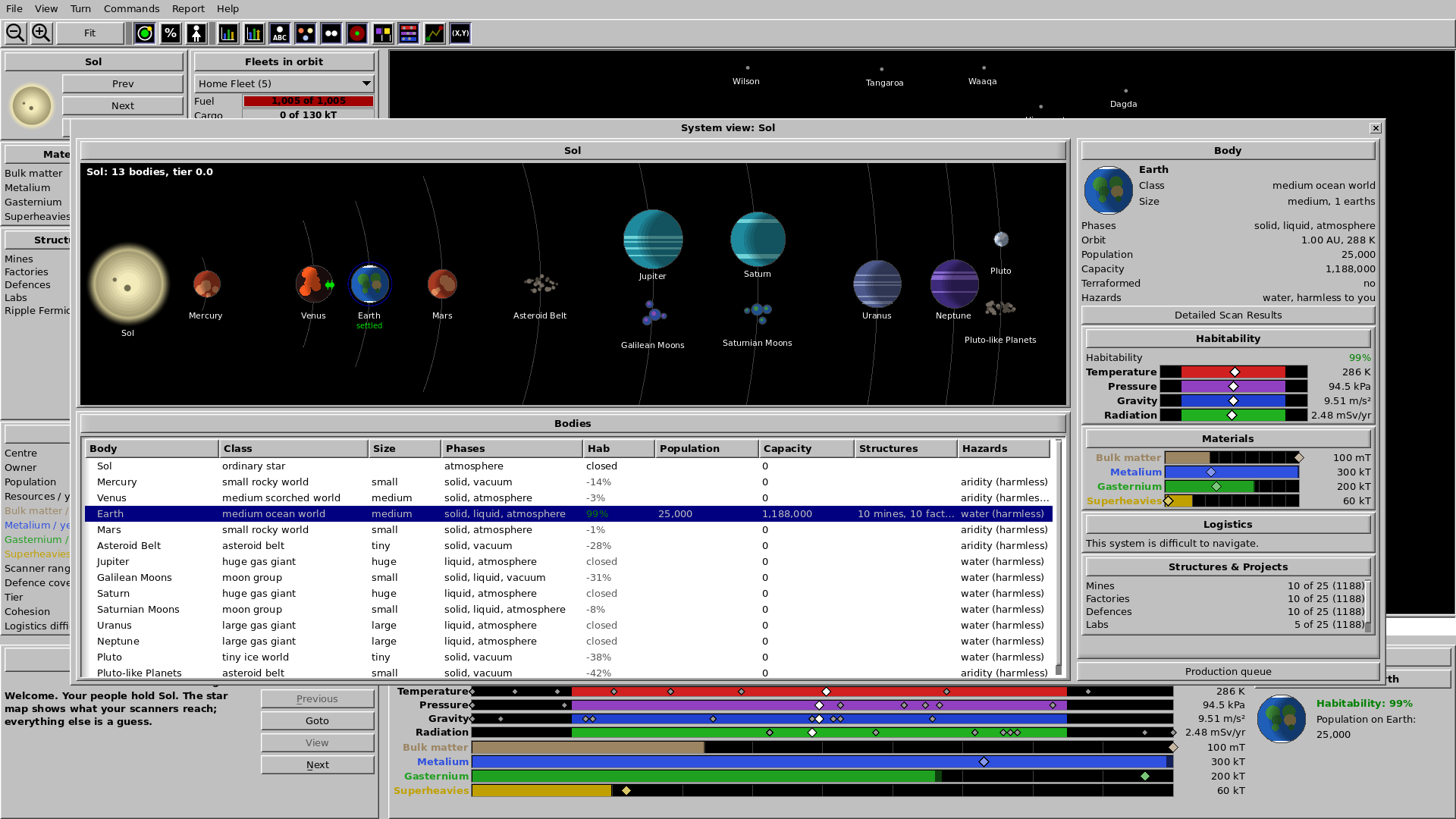Toggle the (X,Y) coordinates icon
The height and width of the screenshot is (819, 1456).
(460, 33)
